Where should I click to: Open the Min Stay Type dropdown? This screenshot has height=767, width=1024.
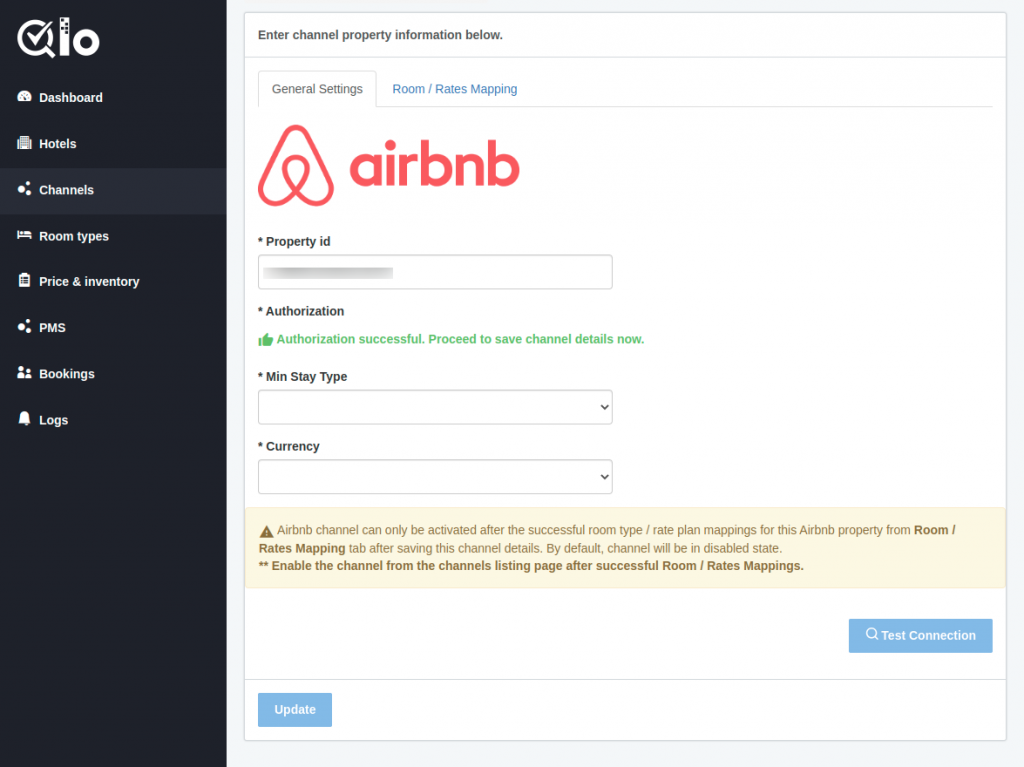coord(435,407)
